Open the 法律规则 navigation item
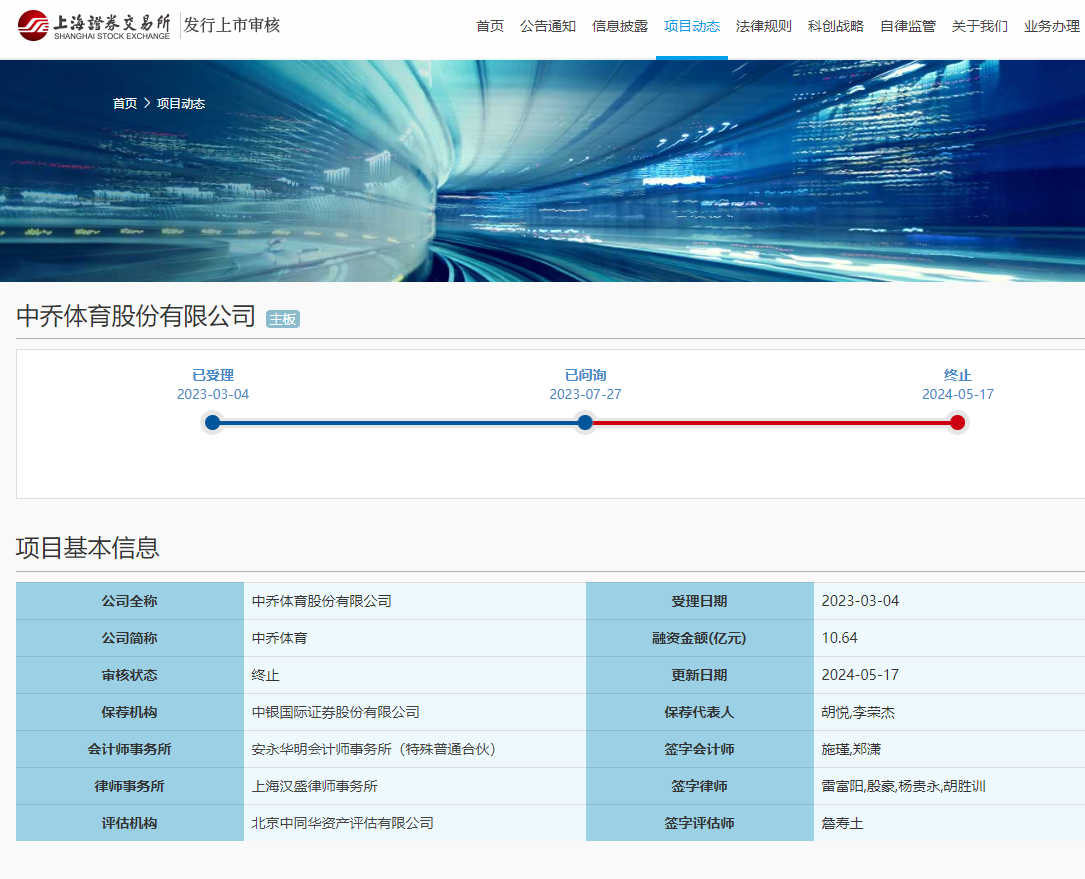 coord(764,26)
